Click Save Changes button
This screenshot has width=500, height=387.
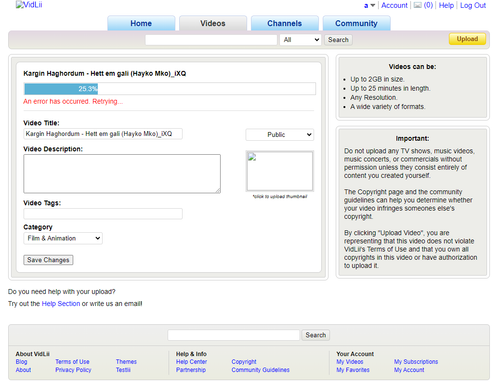point(48,260)
